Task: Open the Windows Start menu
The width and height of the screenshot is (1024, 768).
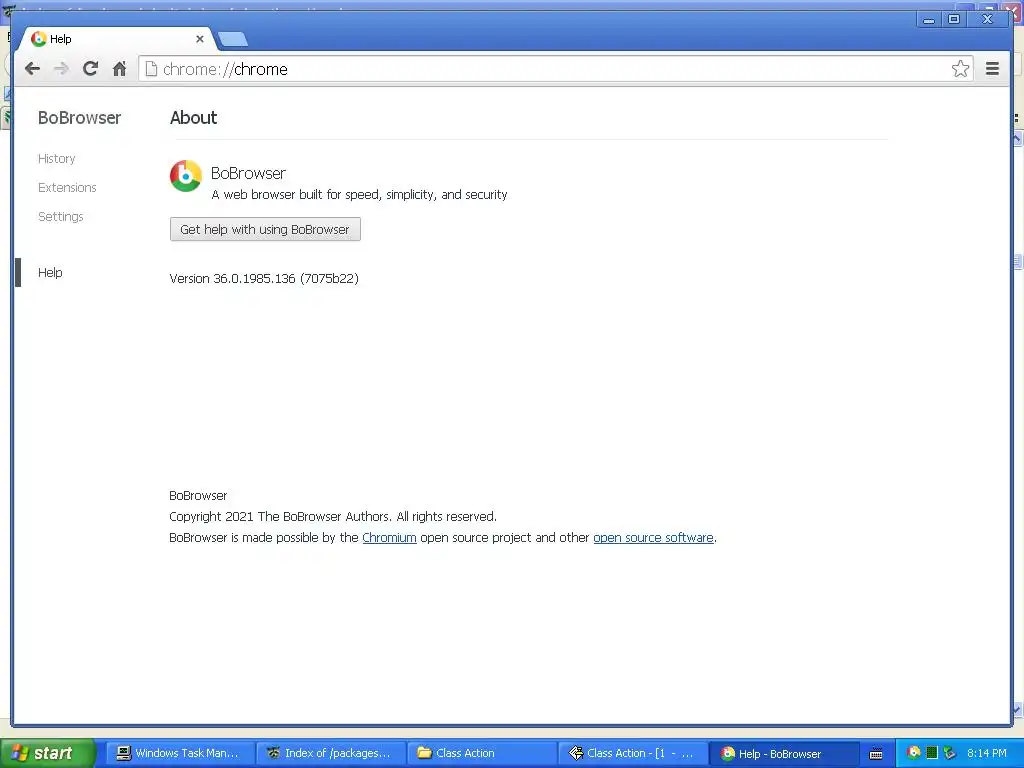Action: tap(47, 753)
